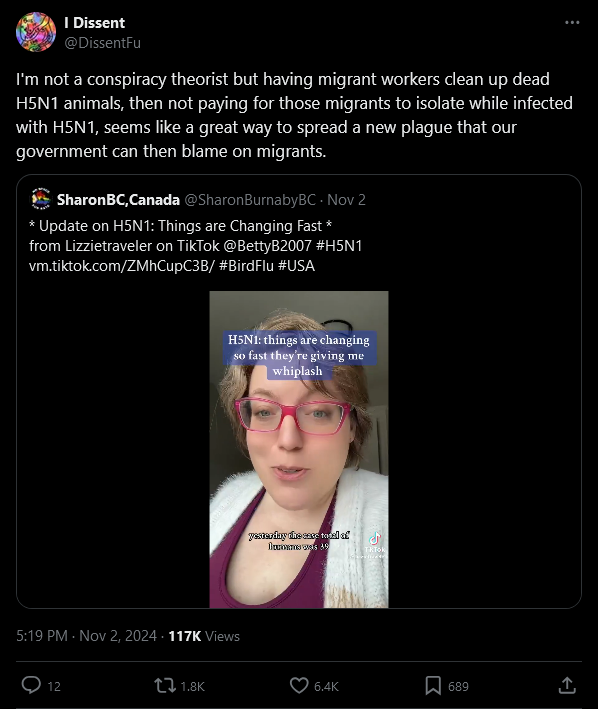Click the share upload icon
The height and width of the screenshot is (709, 598).
click(567, 685)
